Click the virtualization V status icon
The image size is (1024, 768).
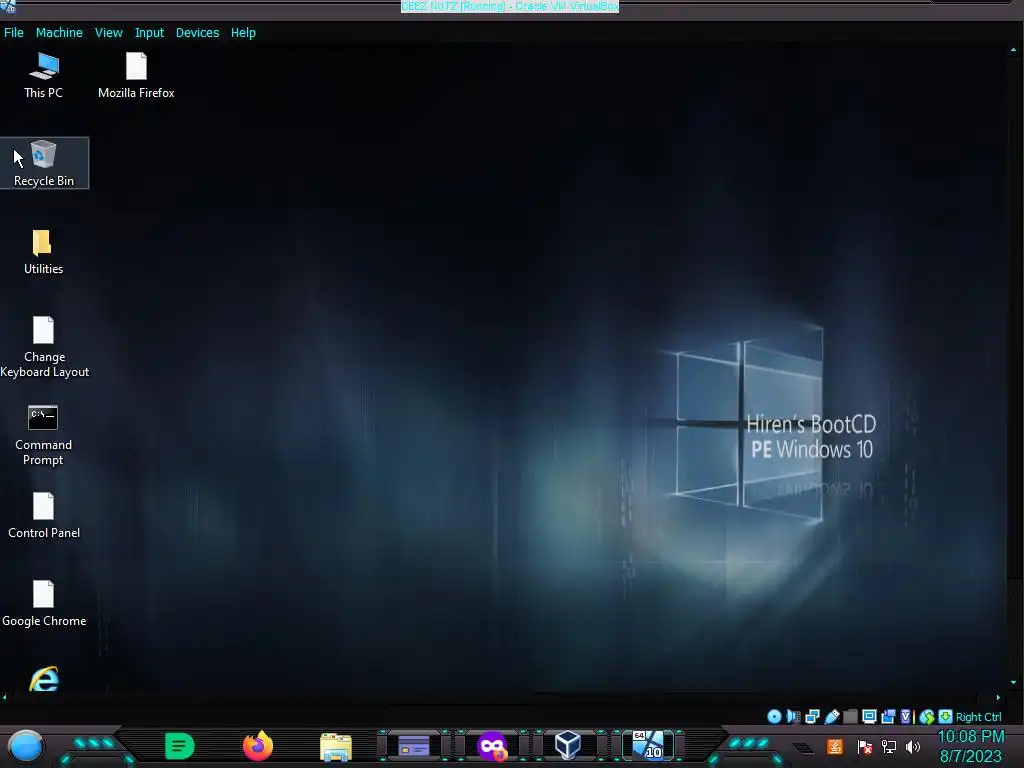pos(906,717)
